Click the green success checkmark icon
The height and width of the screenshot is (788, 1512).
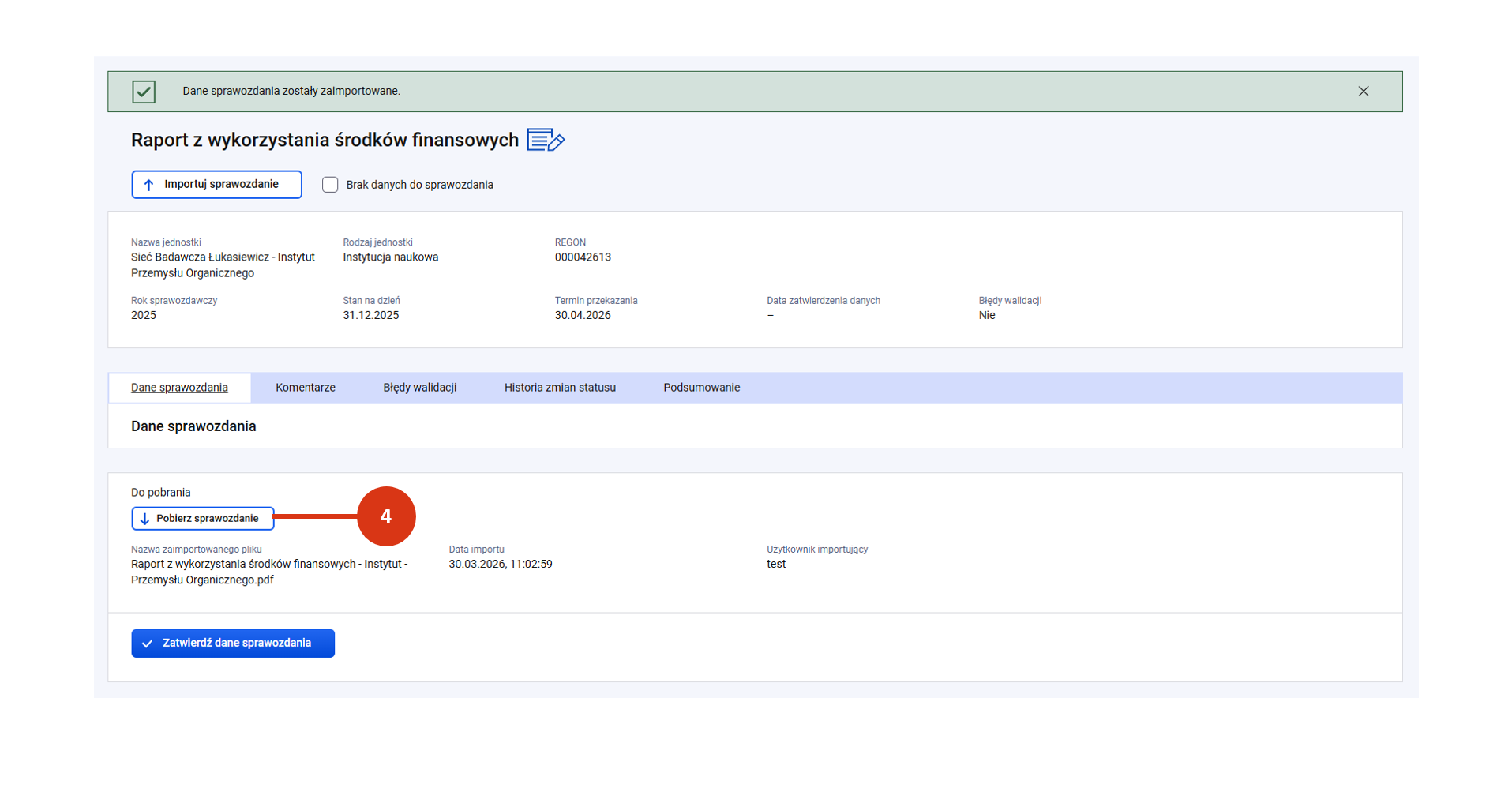144,92
